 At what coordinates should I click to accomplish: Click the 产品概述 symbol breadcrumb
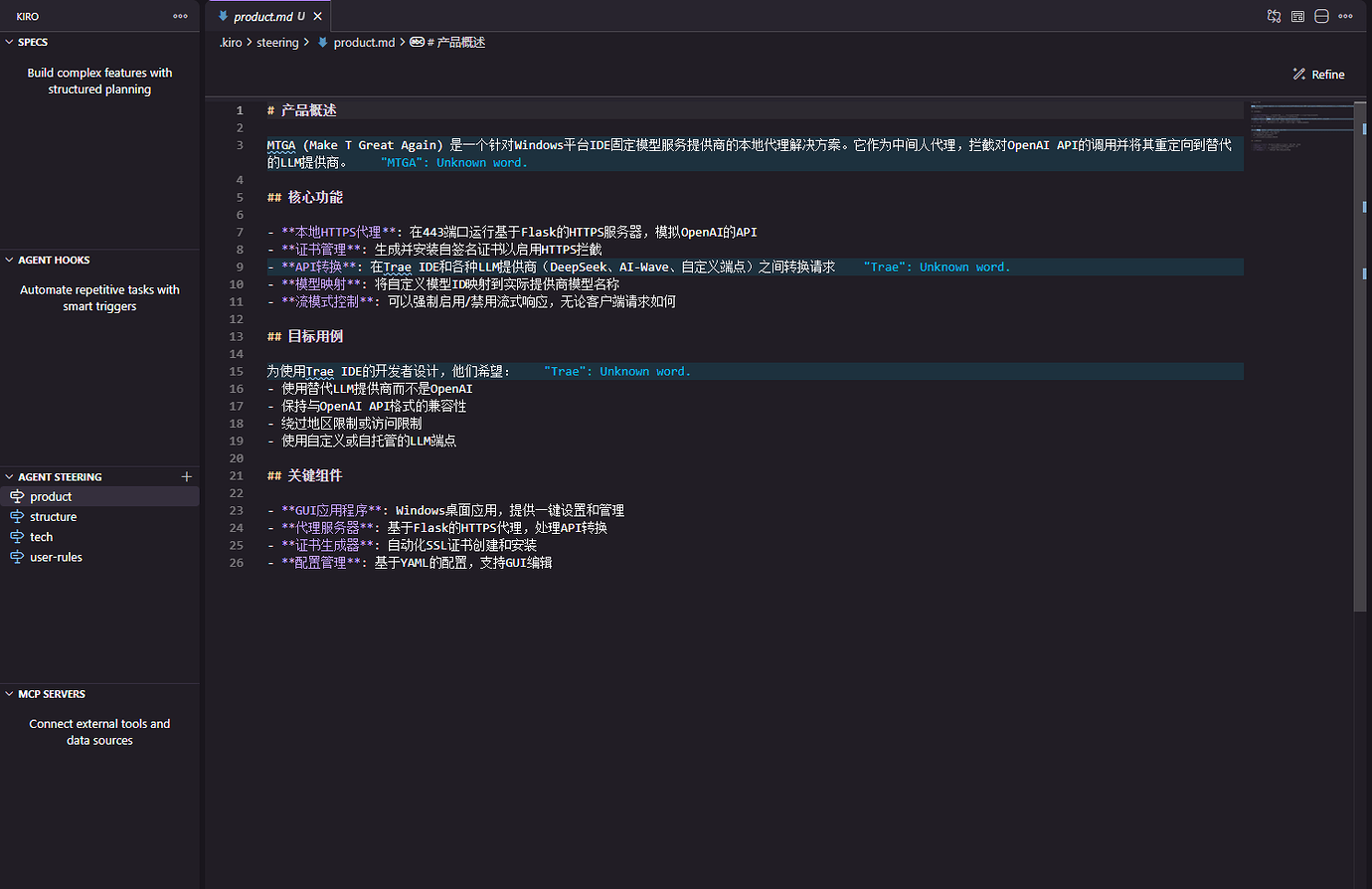(x=447, y=43)
